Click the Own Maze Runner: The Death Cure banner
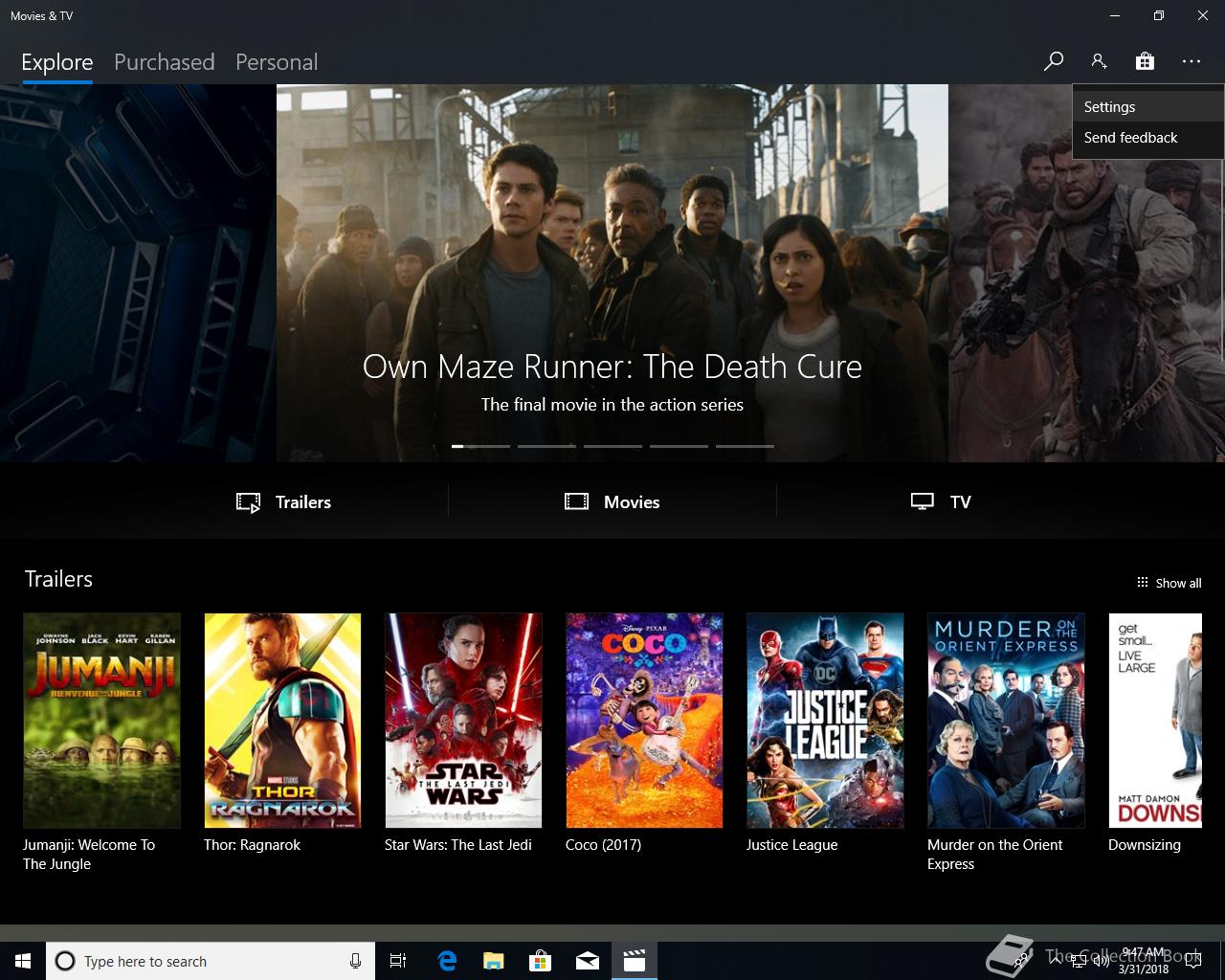Image resolution: width=1225 pixels, height=980 pixels. 612,273
